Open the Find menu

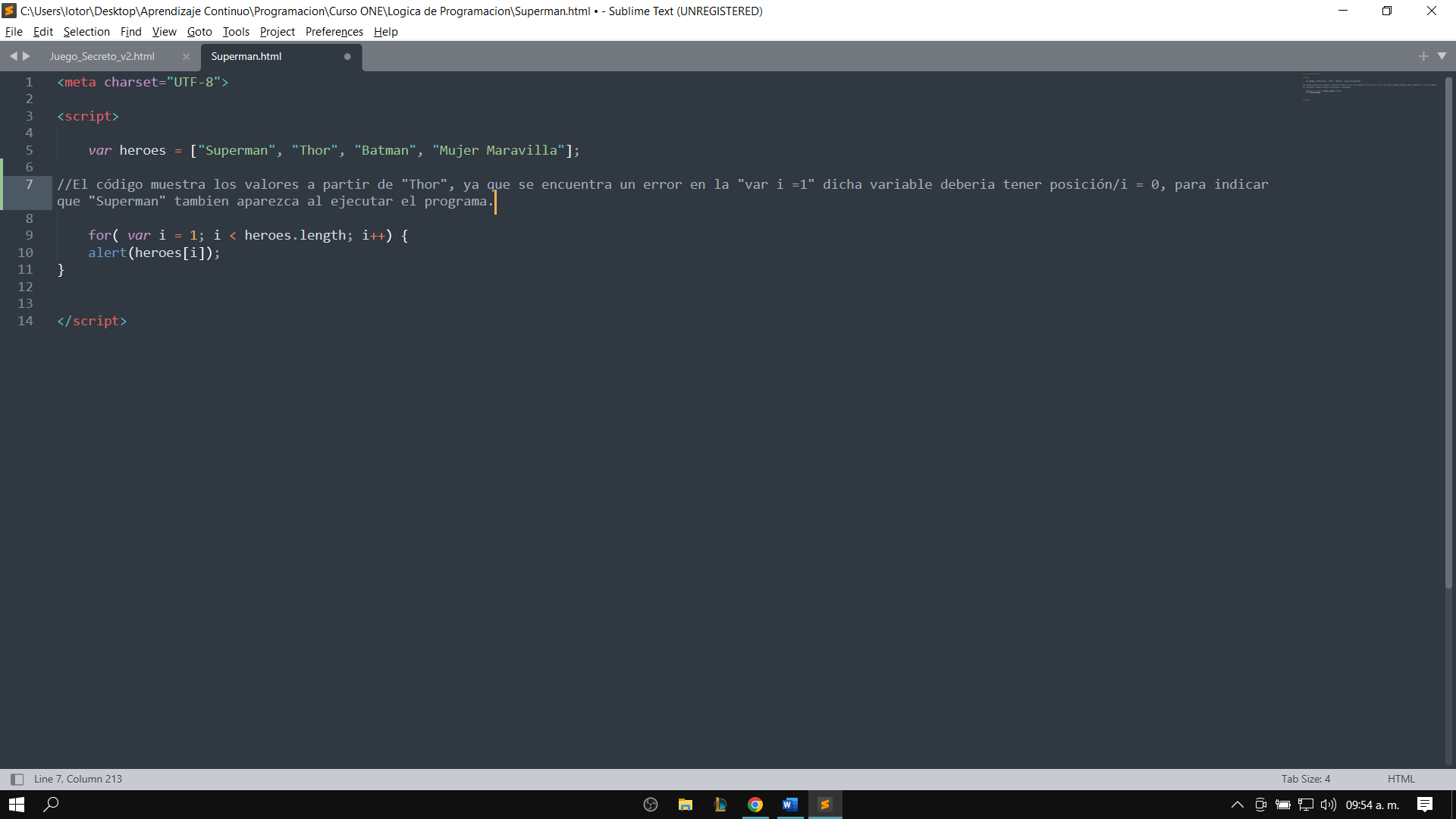130,32
